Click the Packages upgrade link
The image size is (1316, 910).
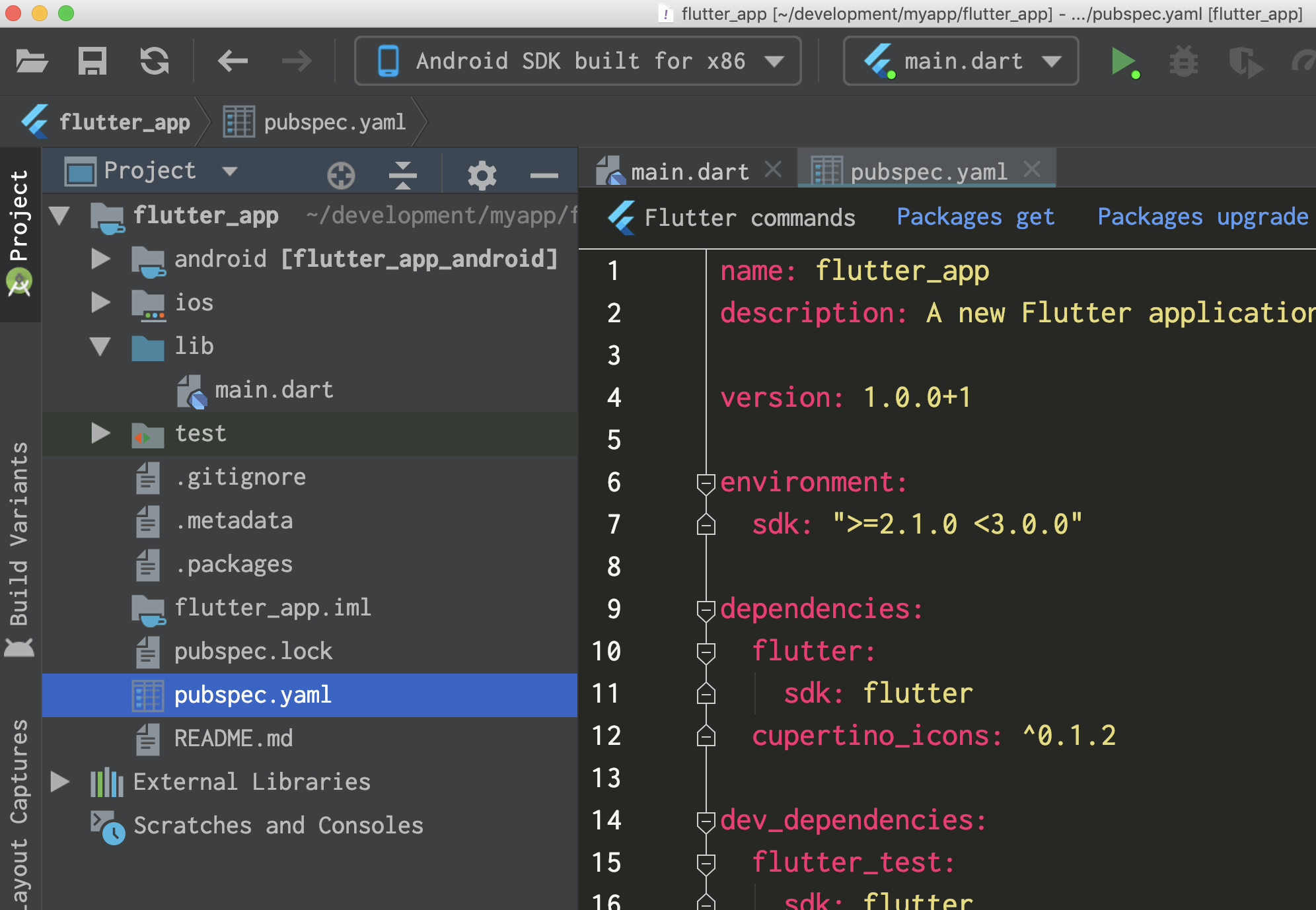(1203, 217)
